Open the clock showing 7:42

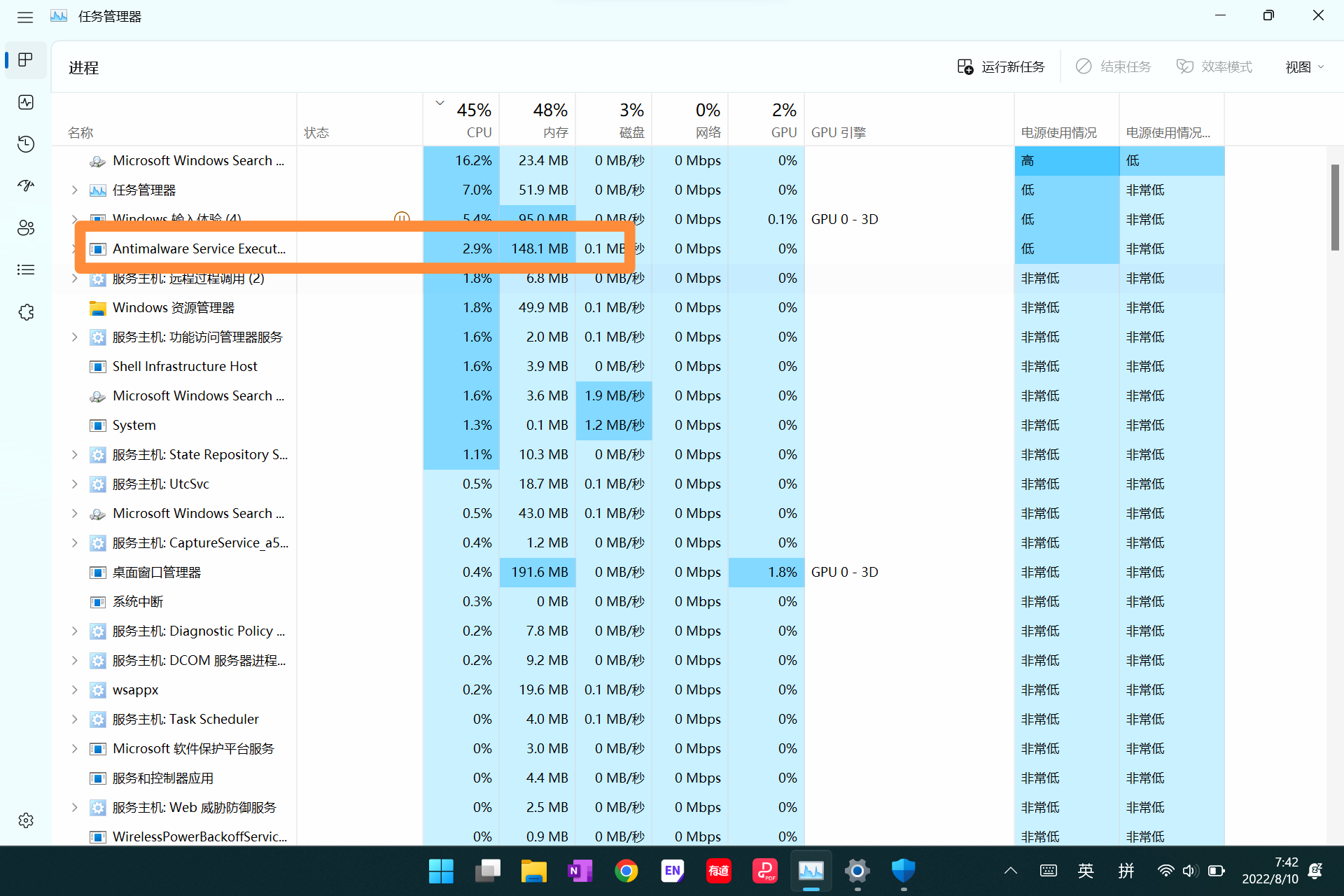click(x=1270, y=871)
